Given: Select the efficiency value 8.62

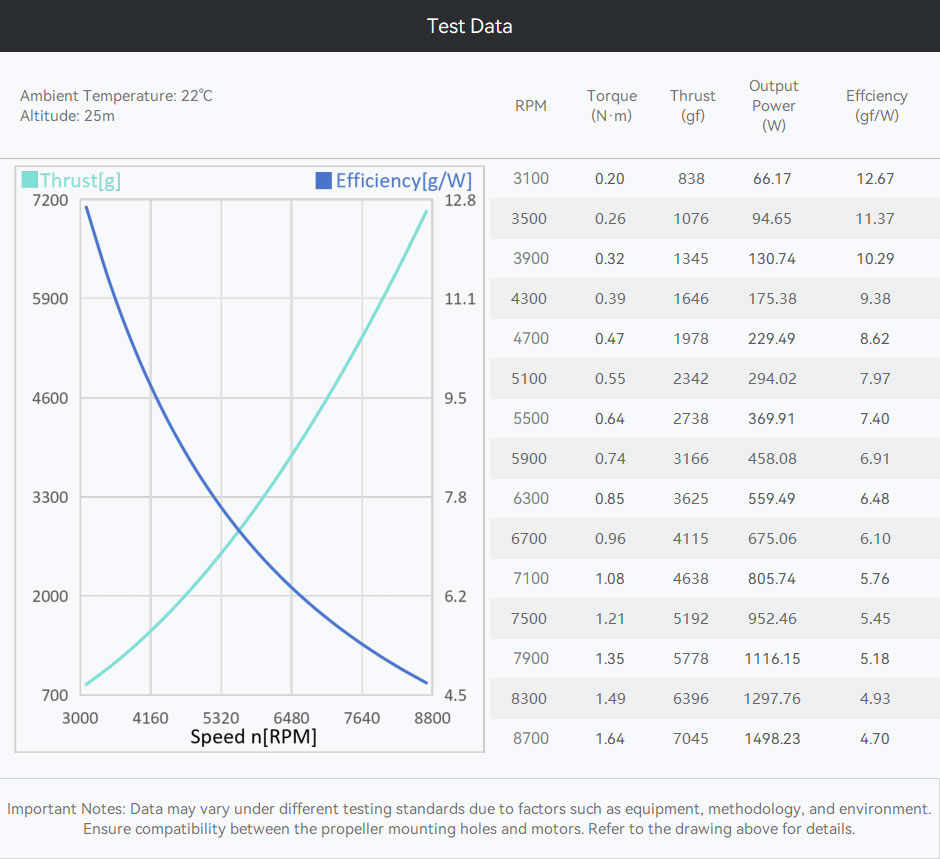Looking at the screenshot, I should pyautogui.click(x=875, y=339).
